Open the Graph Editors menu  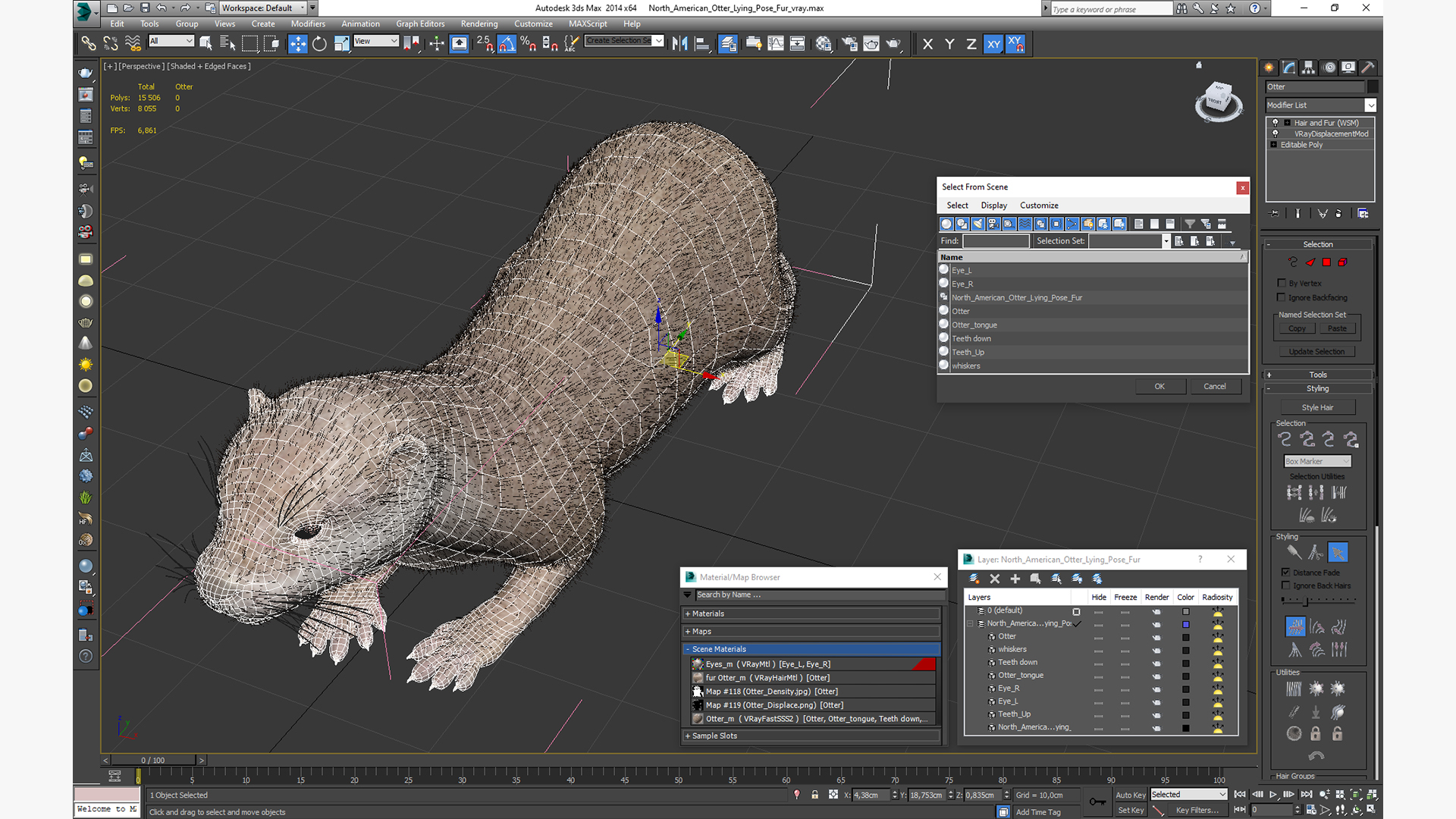[420, 24]
